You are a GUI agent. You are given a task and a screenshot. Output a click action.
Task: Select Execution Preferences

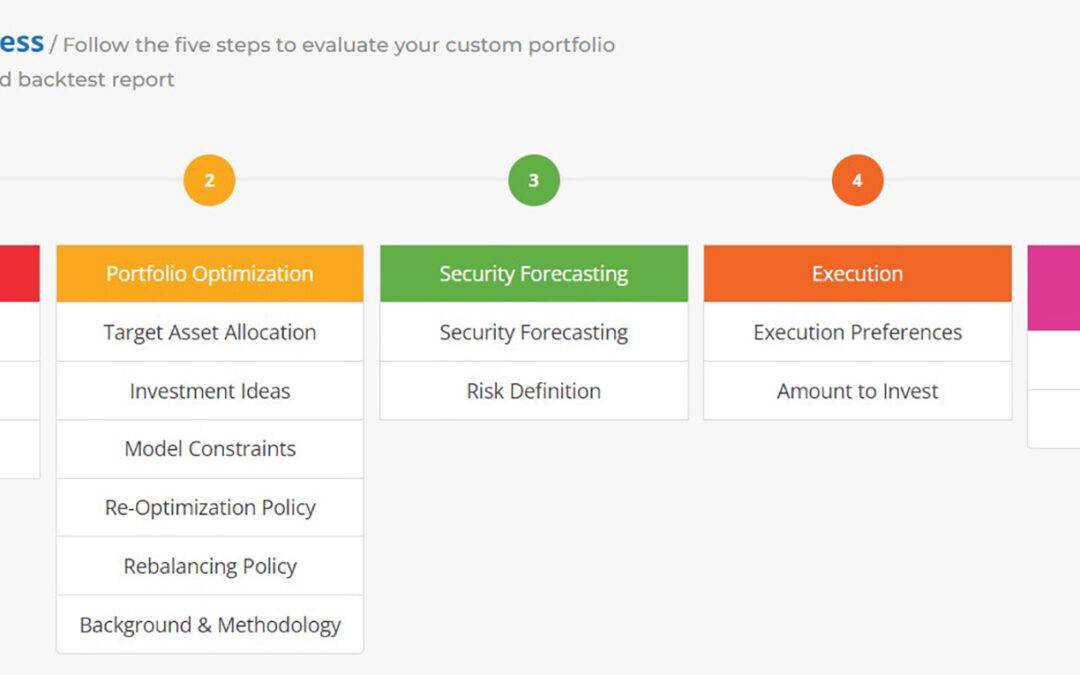(857, 331)
